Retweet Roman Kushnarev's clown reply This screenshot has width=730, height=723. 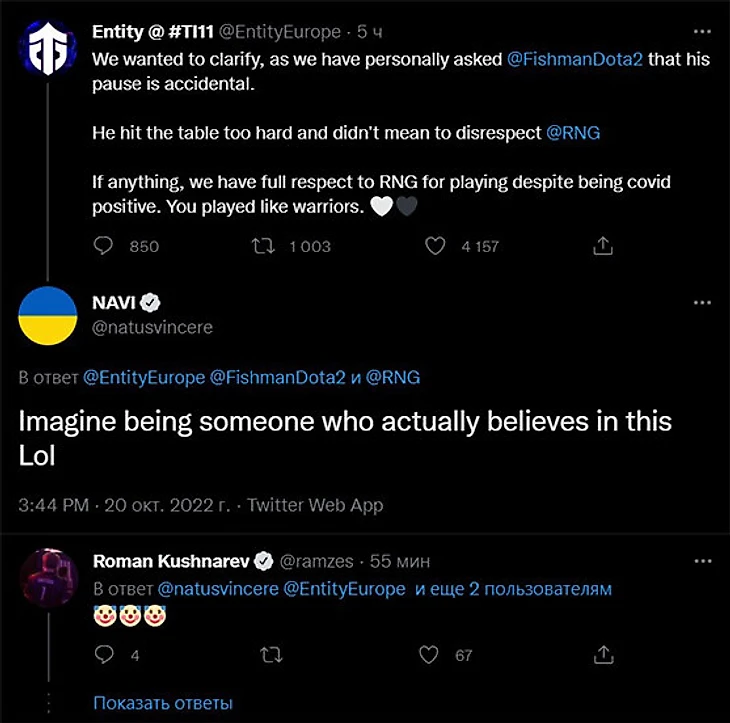(x=269, y=655)
